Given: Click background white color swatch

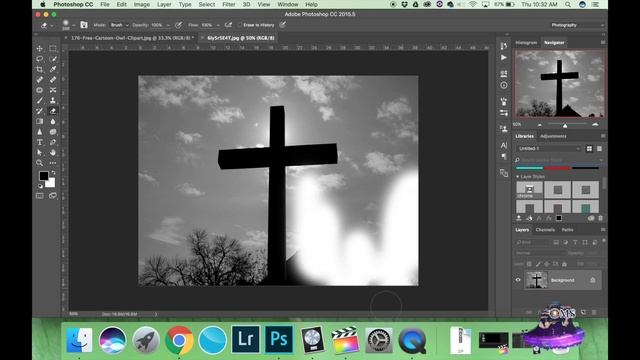Looking at the screenshot, I should click(x=51, y=183).
